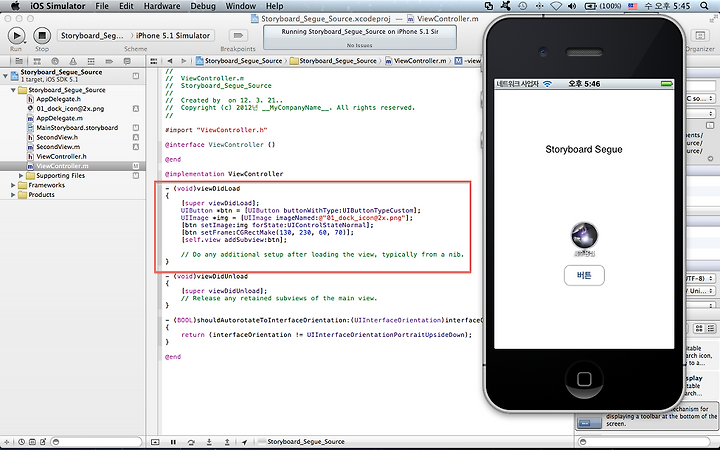Click the volume icon in menu bar
720x450 pixels.
coord(572,6)
